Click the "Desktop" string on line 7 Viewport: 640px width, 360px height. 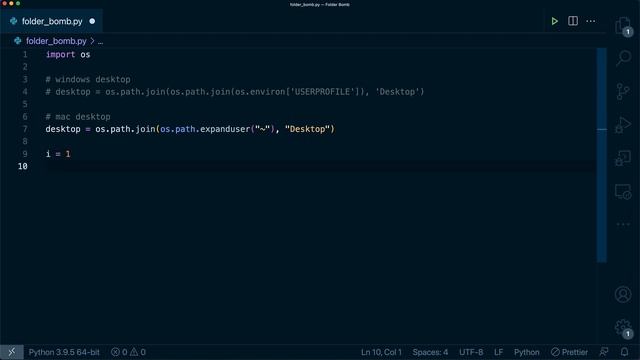click(307, 129)
